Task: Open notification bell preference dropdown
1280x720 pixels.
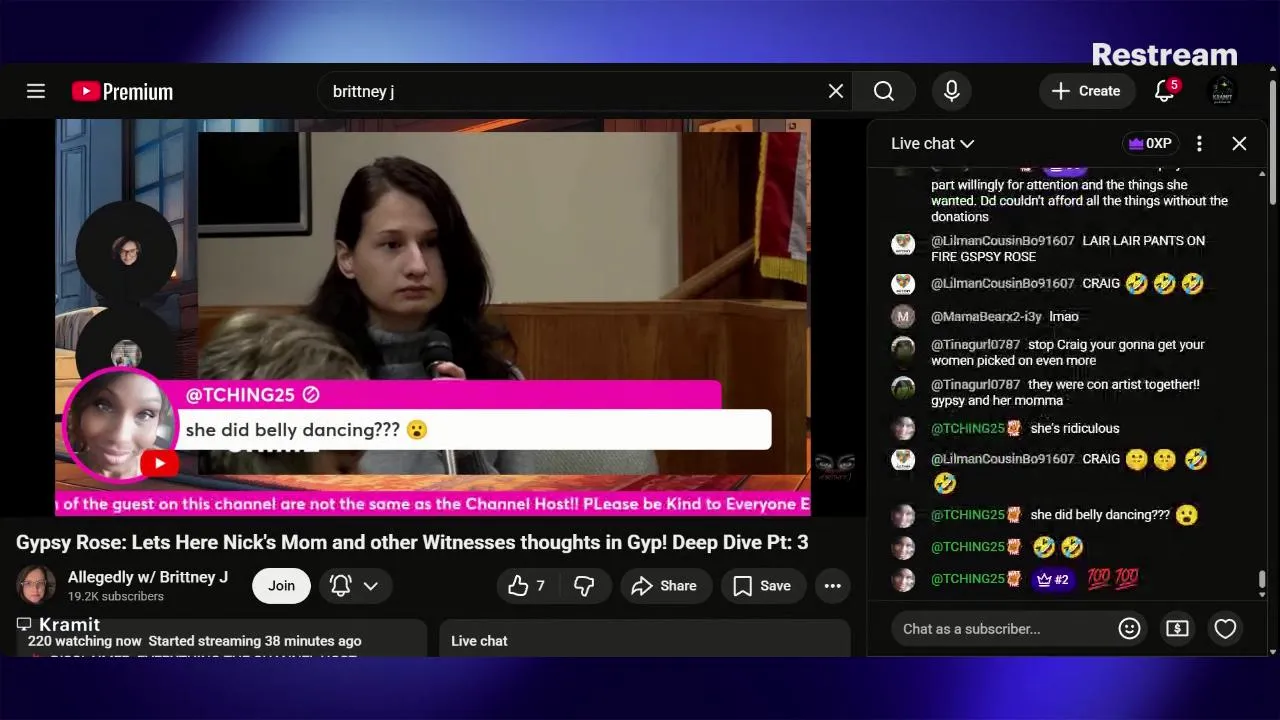Action: [x=355, y=586]
